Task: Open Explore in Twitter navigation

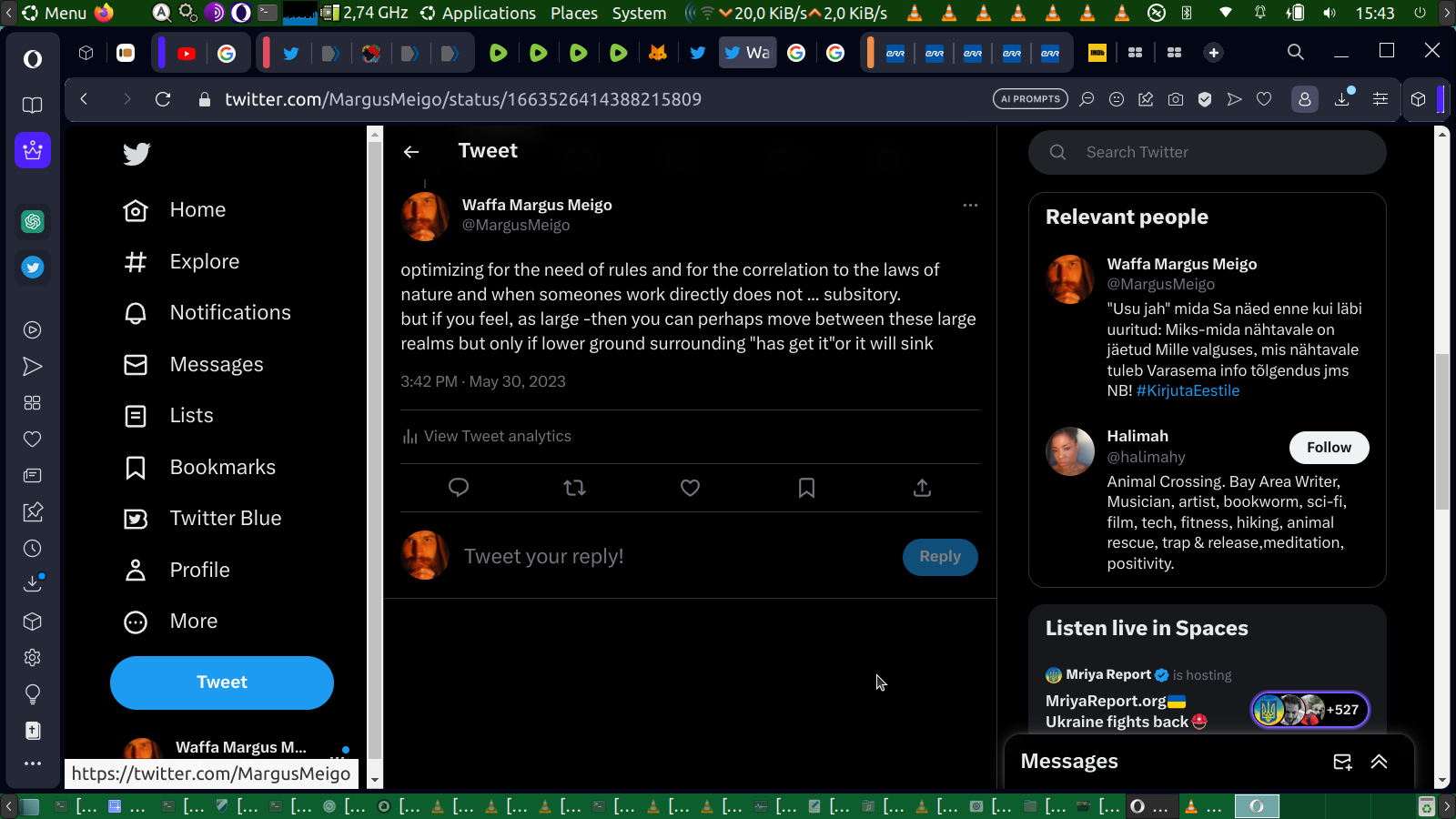Action: [x=181, y=262]
